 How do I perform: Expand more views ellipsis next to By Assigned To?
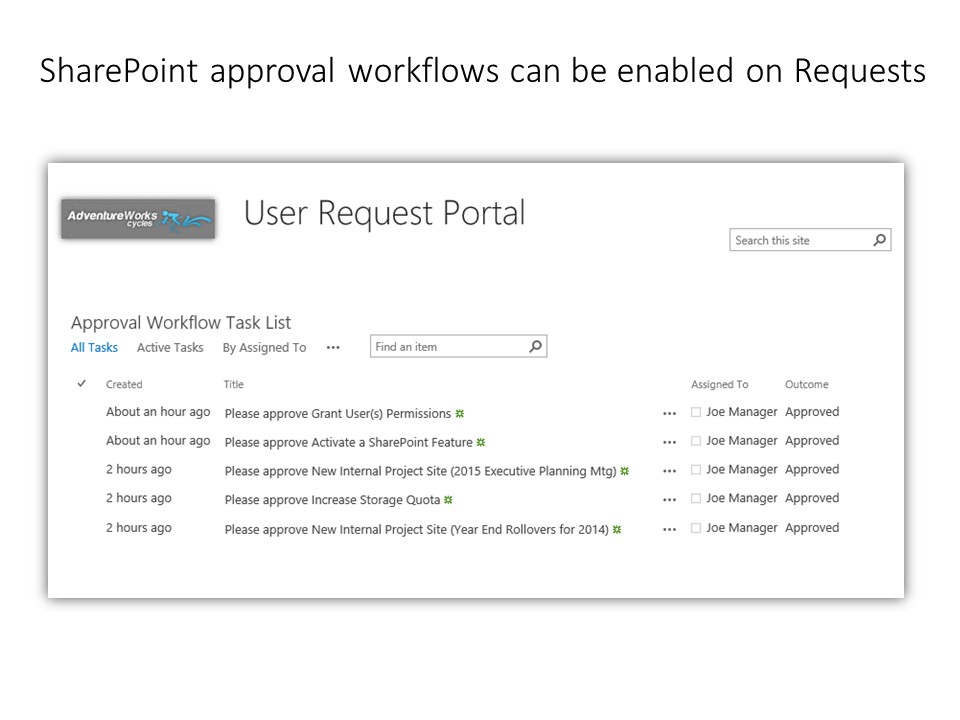[x=333, y=348]
